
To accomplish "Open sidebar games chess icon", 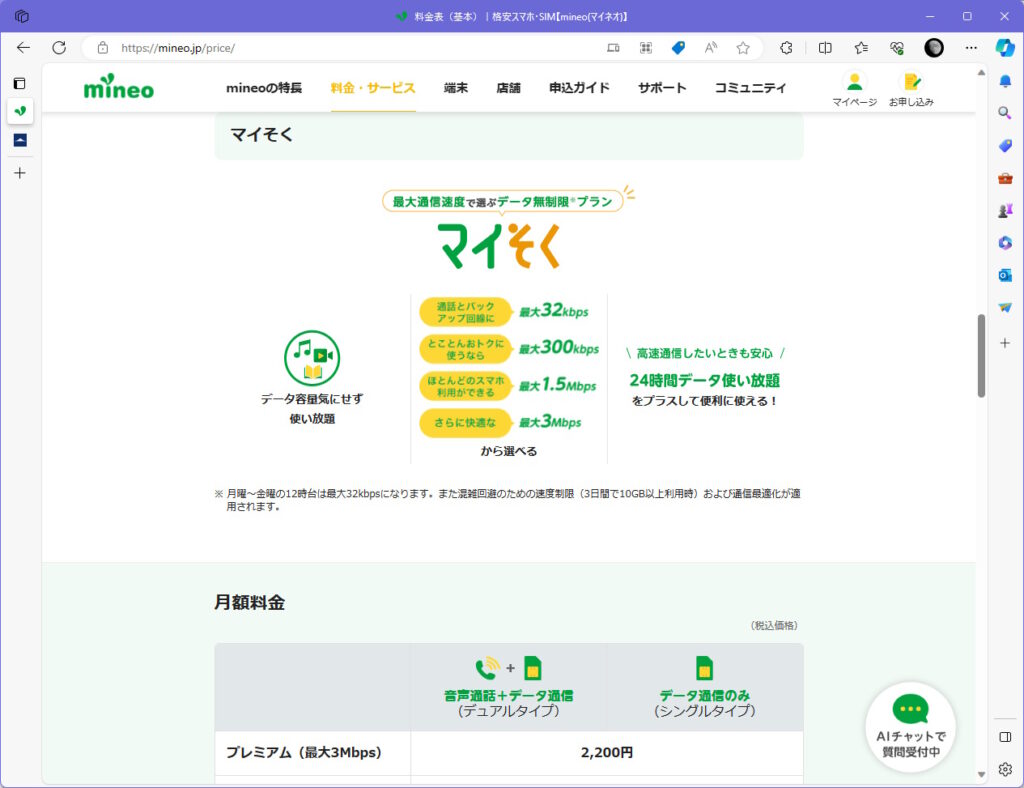I will coord(1005,210).
